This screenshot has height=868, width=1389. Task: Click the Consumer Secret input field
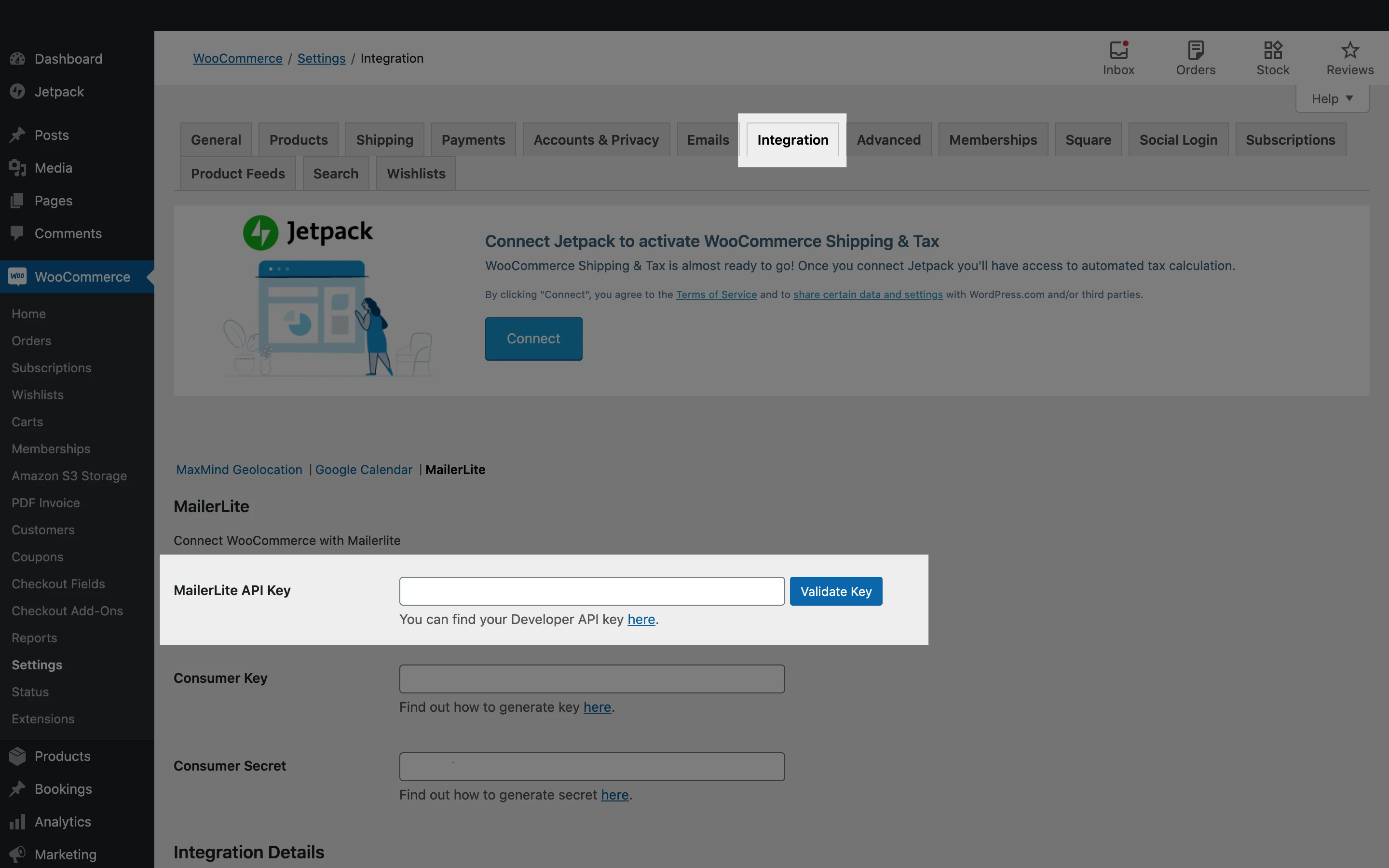[592, 767]
